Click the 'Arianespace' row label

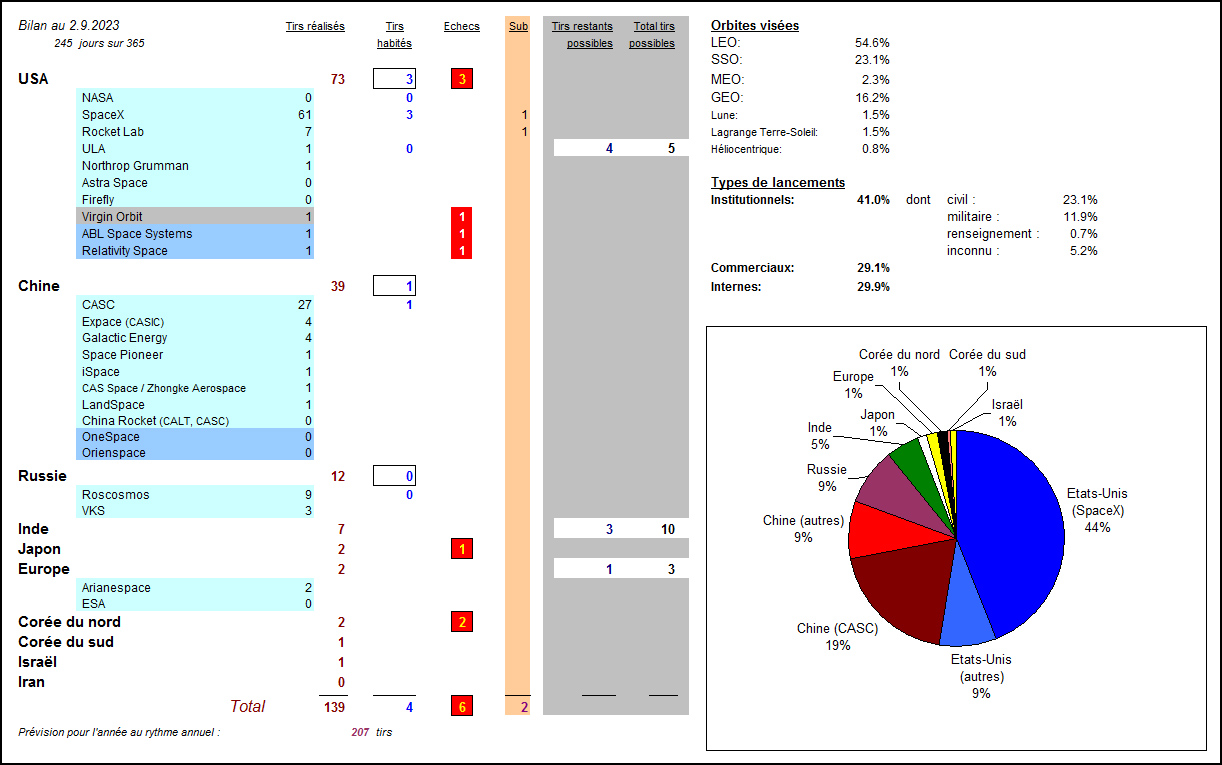(x=116, y=588)
